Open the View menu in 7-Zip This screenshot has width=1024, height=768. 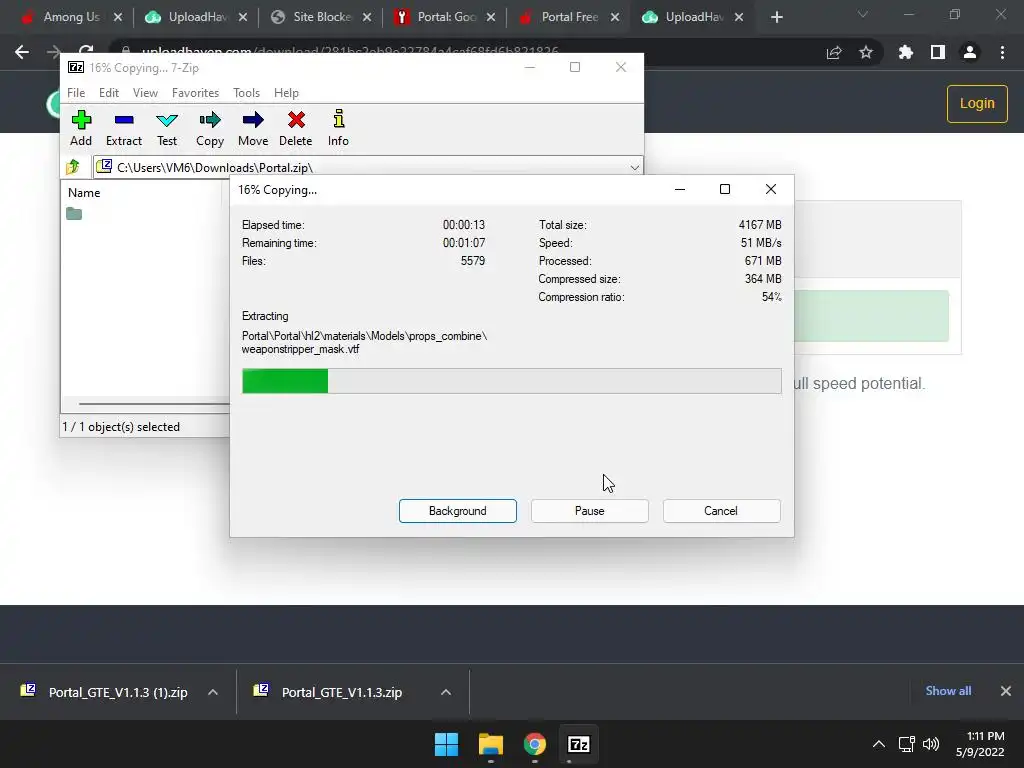(145, 93)
